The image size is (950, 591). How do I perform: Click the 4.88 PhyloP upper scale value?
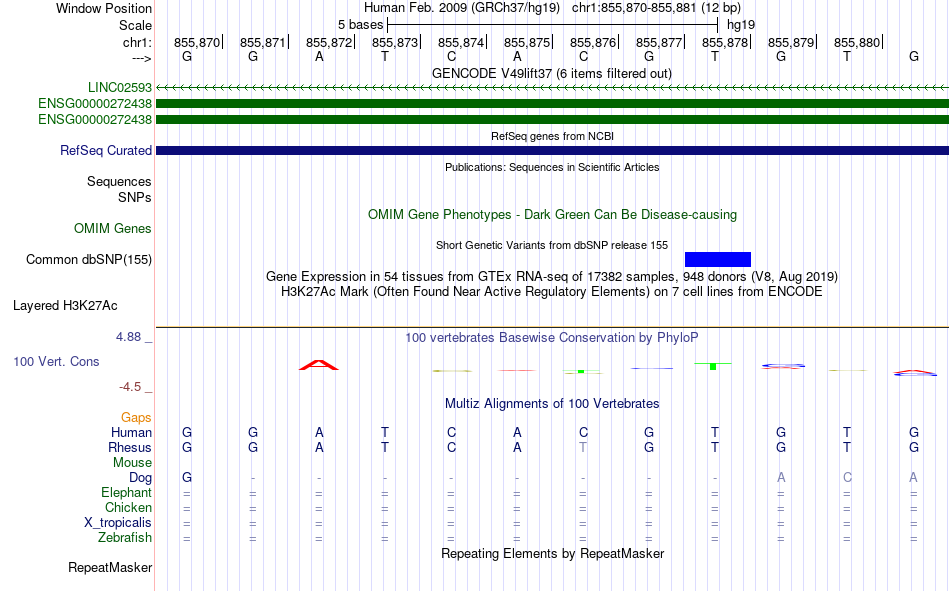(129, 337)
